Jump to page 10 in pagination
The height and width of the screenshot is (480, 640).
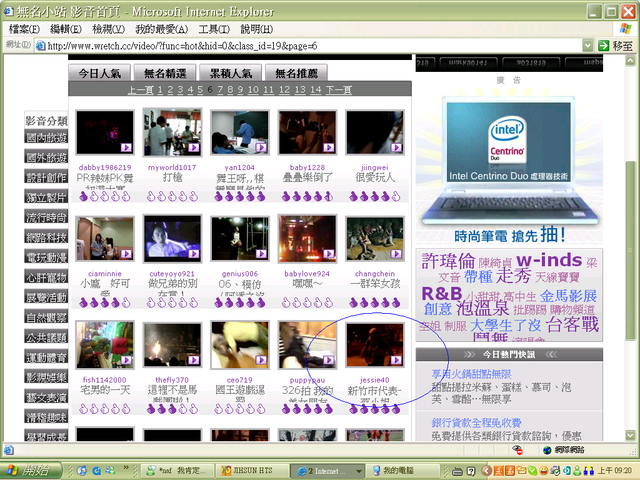coord(253,90)
